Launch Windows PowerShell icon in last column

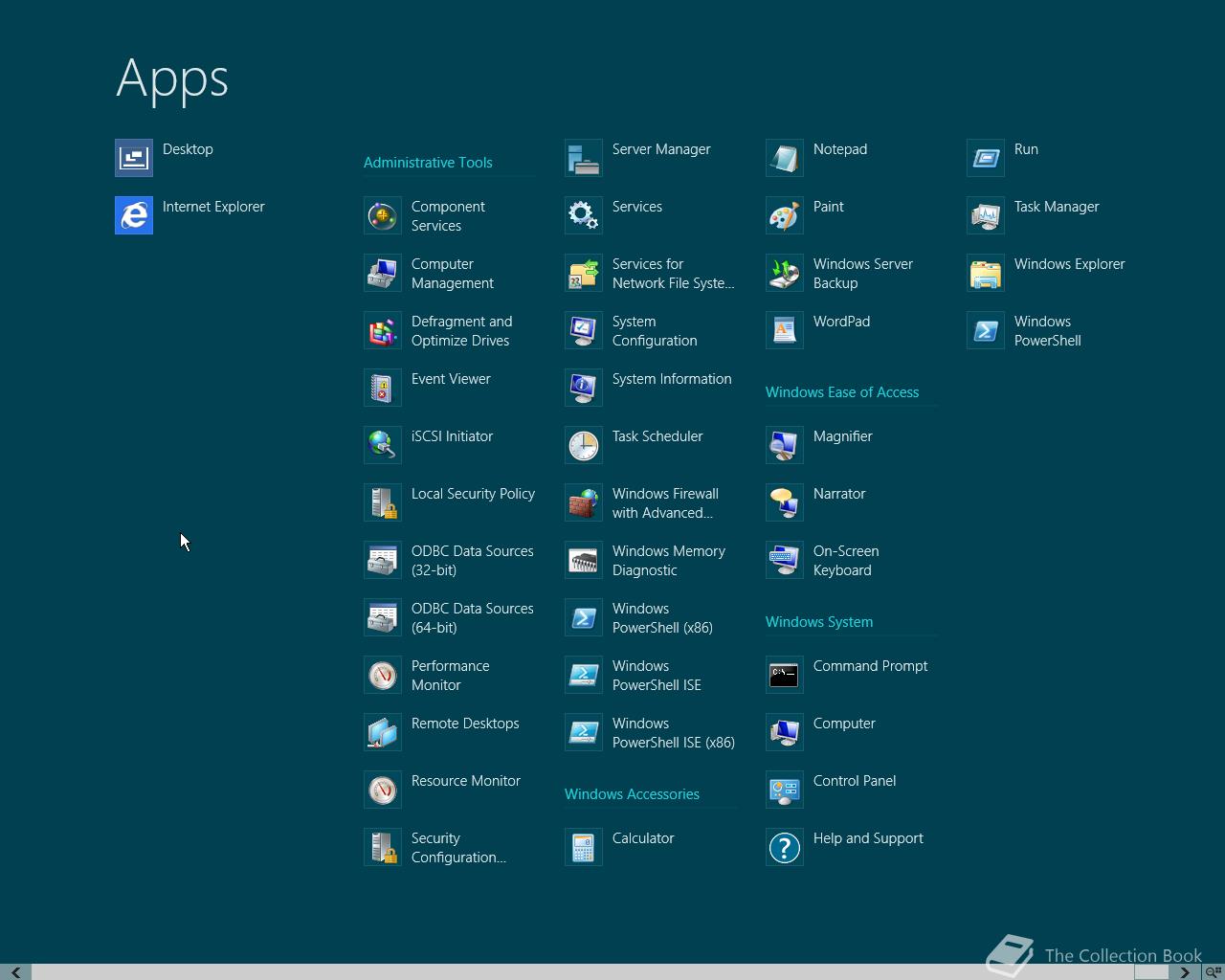pyautogui.click(x=986, y=330)
